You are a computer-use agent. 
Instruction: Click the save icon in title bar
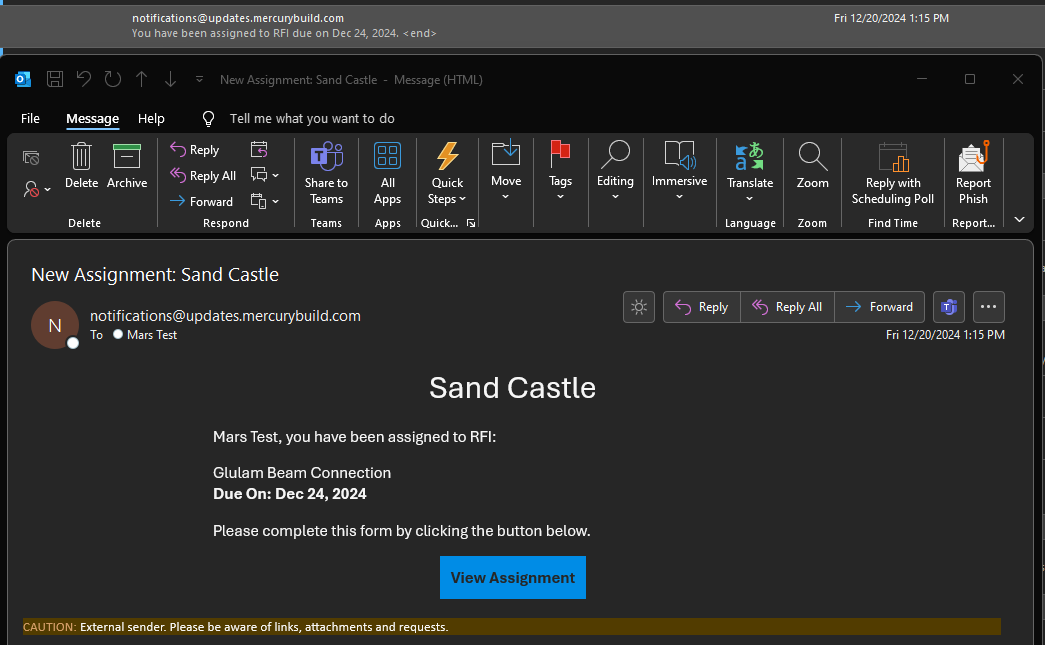tap(55, 79)
